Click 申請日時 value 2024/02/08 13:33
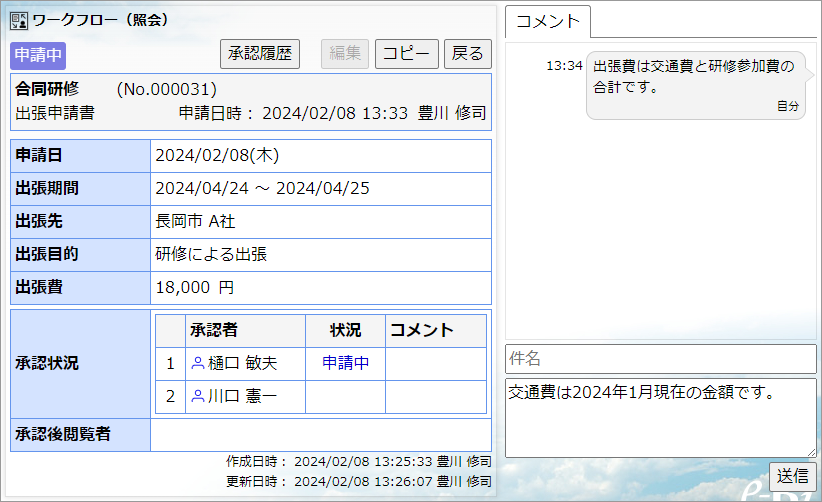 point(334,113)
